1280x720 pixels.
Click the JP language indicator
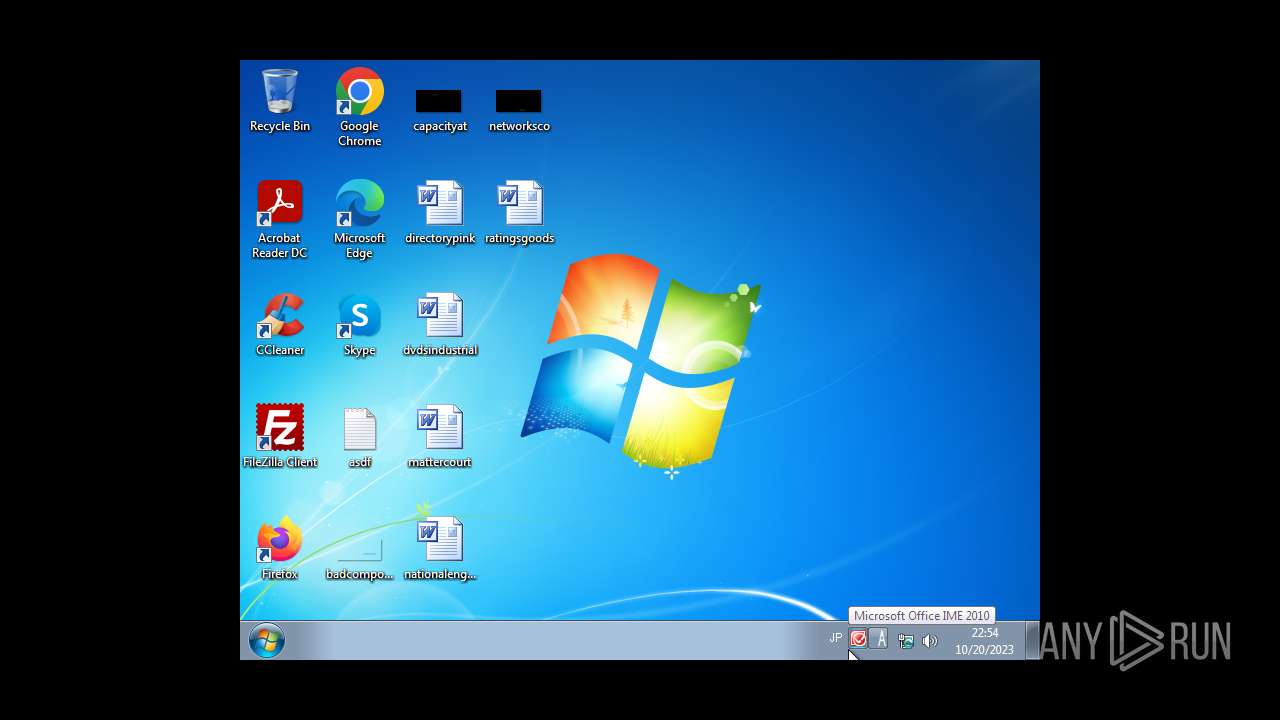(835, 638)
